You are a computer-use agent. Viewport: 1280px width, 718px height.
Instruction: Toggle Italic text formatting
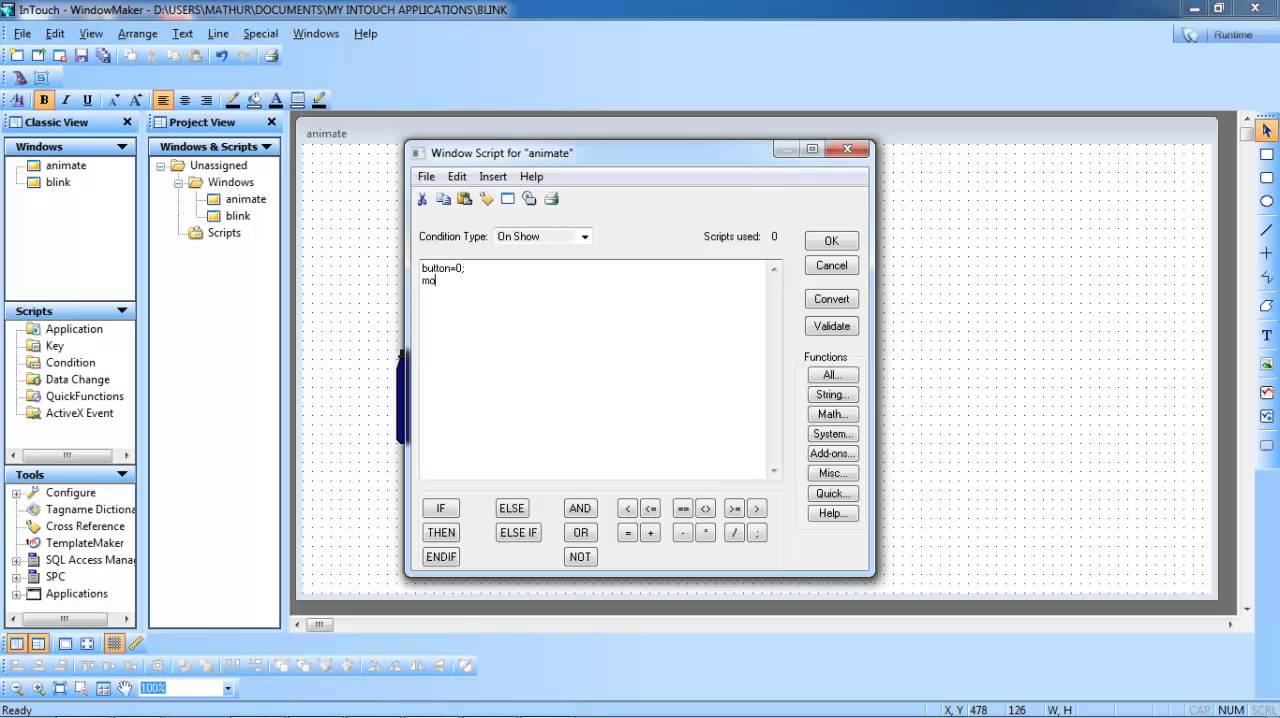coord(66,100)
